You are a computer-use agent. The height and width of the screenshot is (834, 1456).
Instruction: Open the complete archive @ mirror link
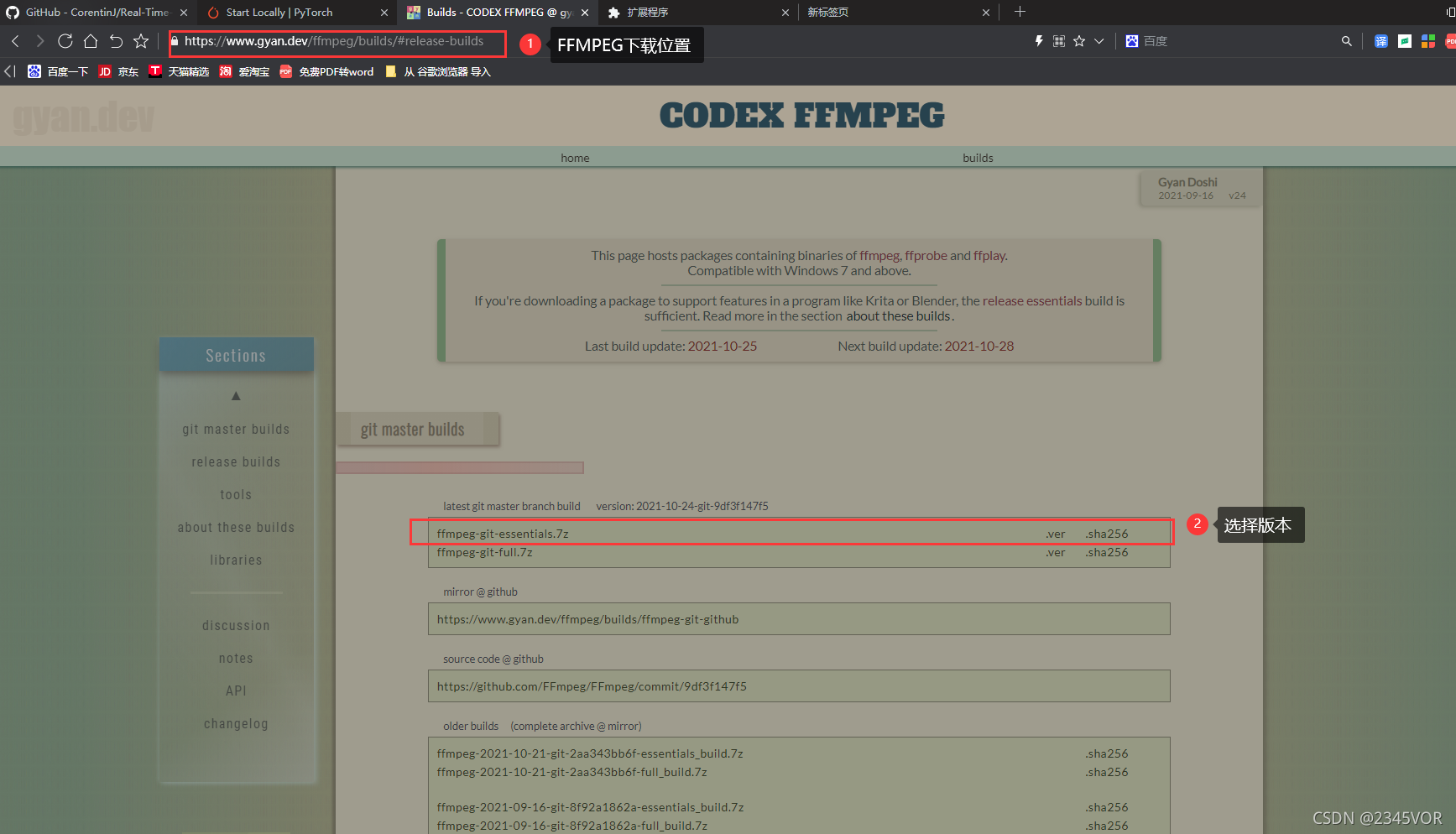pos(576,726)
